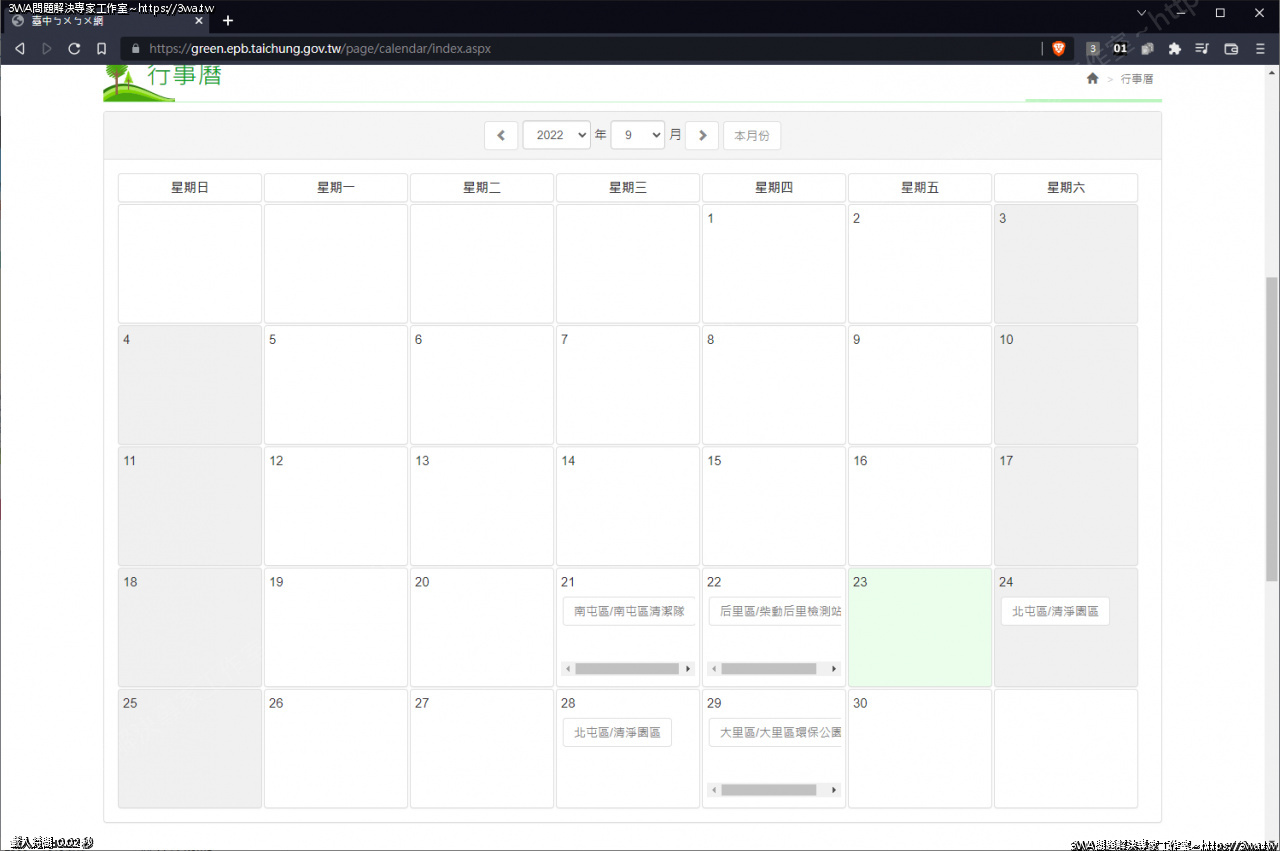This screenshot has width=1280, height=851.
Task: Click the home icon in the breadcrumb trail
Action: [x=1092, y=78]
